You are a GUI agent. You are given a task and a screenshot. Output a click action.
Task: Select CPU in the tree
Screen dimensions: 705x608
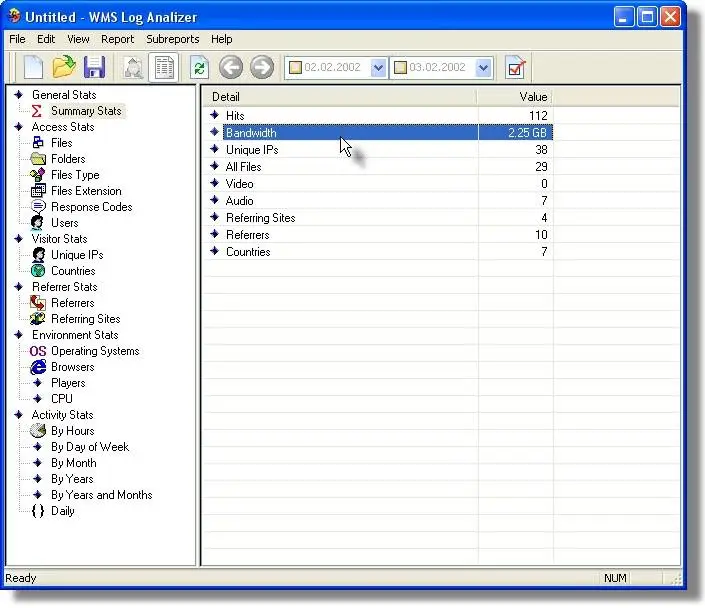coord(62,399)
